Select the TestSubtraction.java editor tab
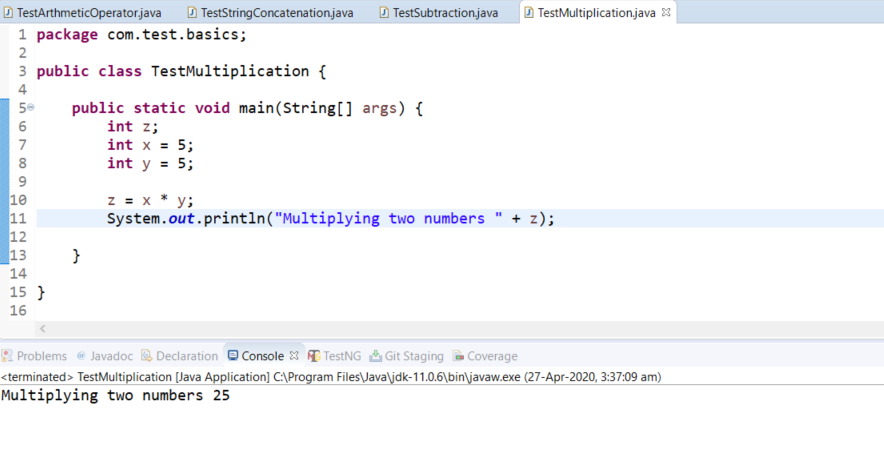 click(445, 13)
